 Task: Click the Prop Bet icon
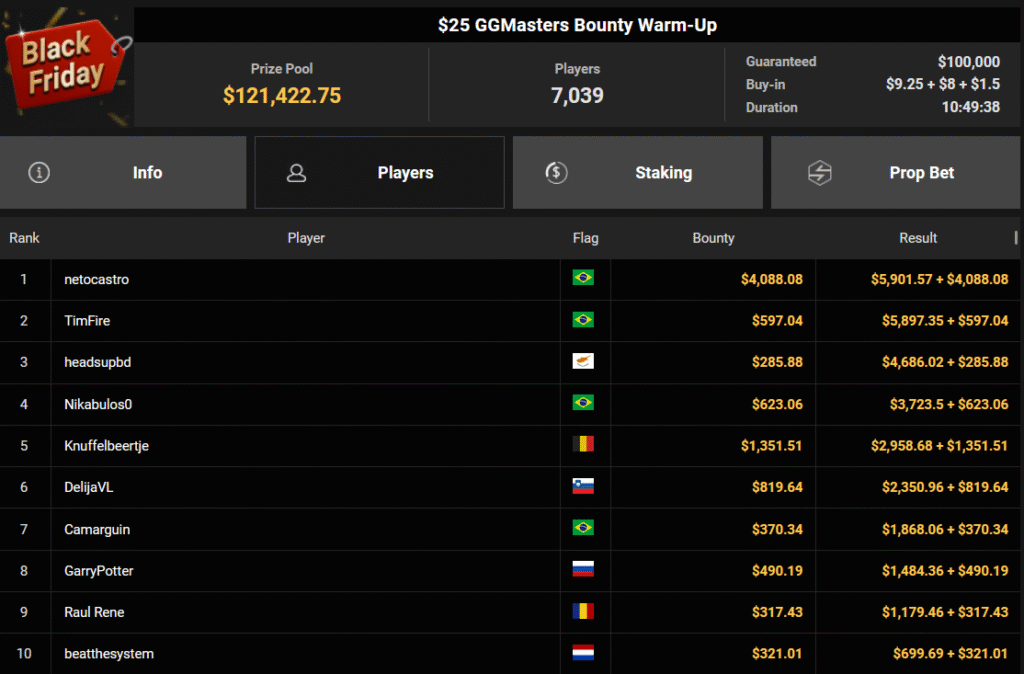pyautogui.click(x=820, y=173)
